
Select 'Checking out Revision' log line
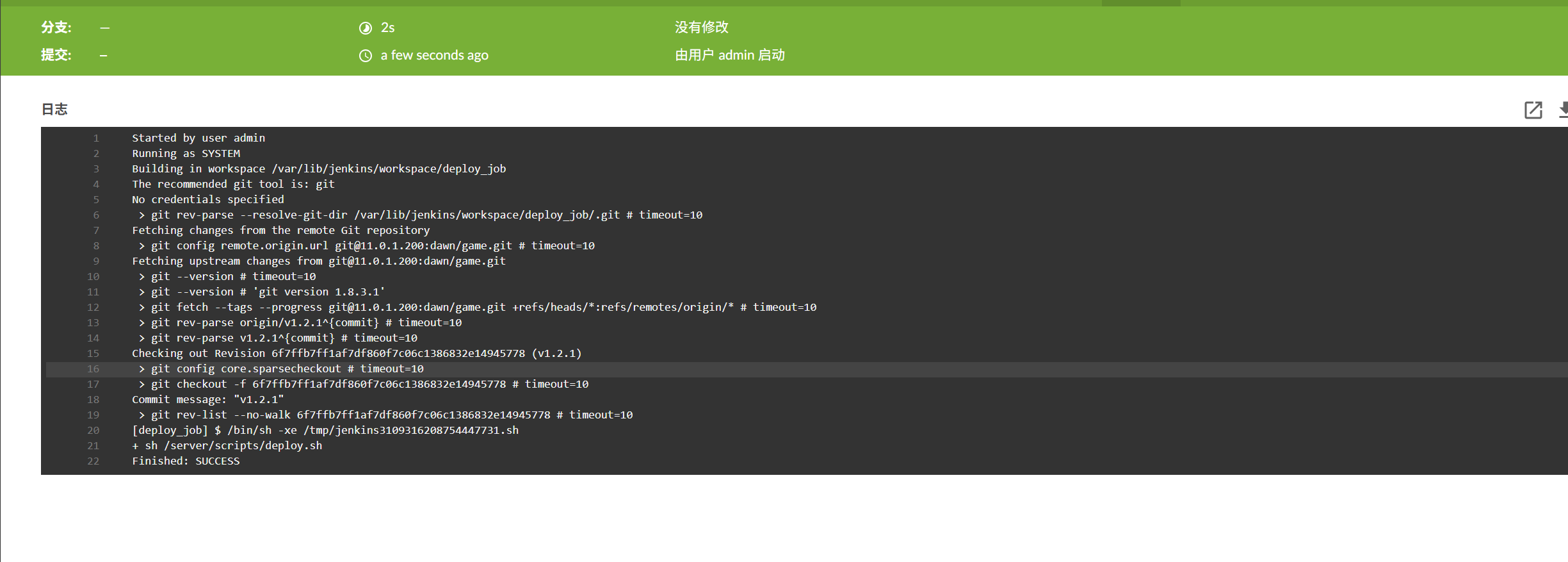click(x=357, y=353)
